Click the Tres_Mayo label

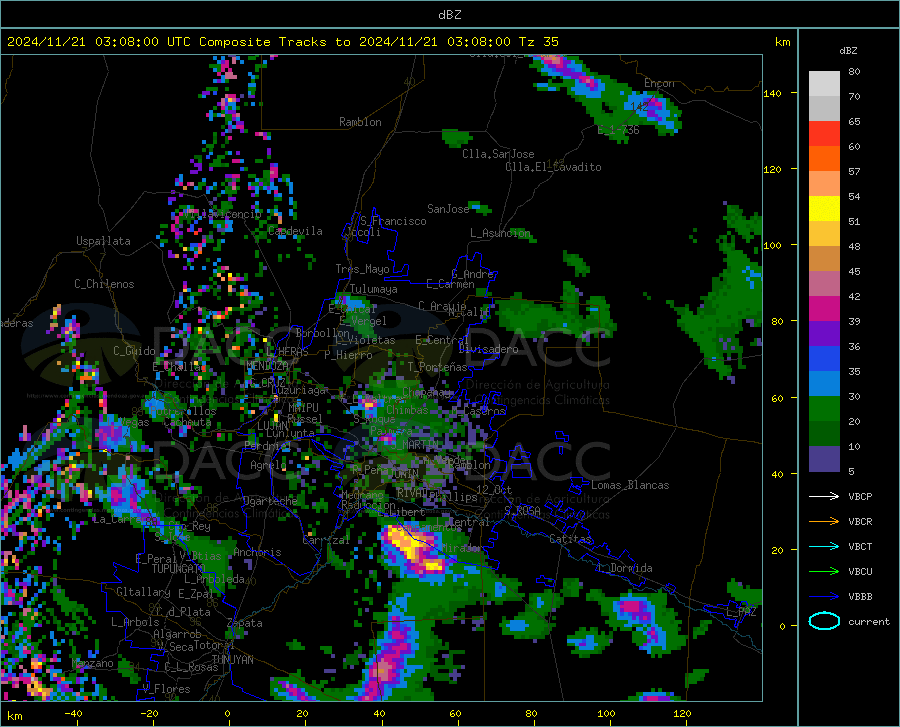coord(362,269)
